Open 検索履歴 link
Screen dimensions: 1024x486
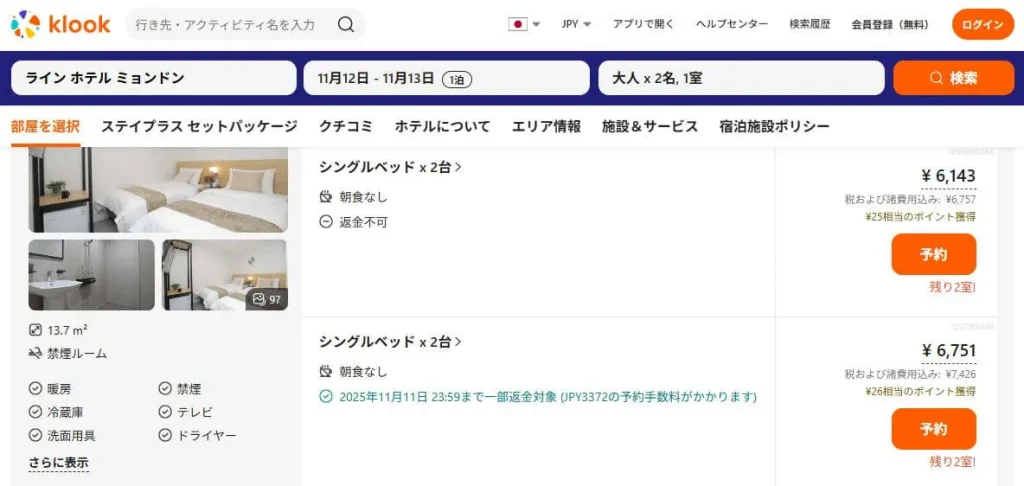[x=810, y=24]
